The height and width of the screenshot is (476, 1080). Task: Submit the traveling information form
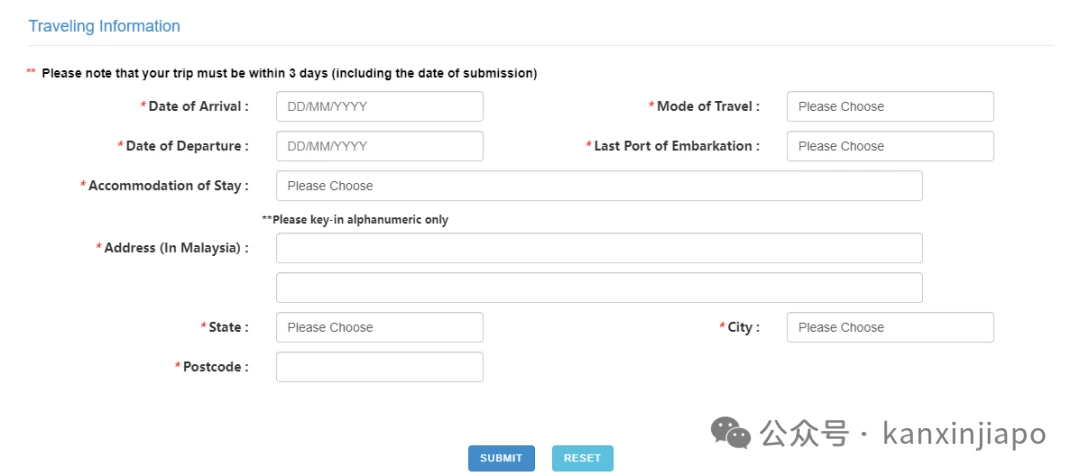coord(501,458)
